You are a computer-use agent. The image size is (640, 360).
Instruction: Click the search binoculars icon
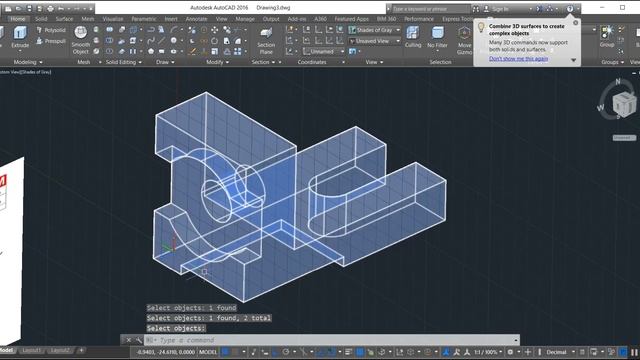[476, 8]
